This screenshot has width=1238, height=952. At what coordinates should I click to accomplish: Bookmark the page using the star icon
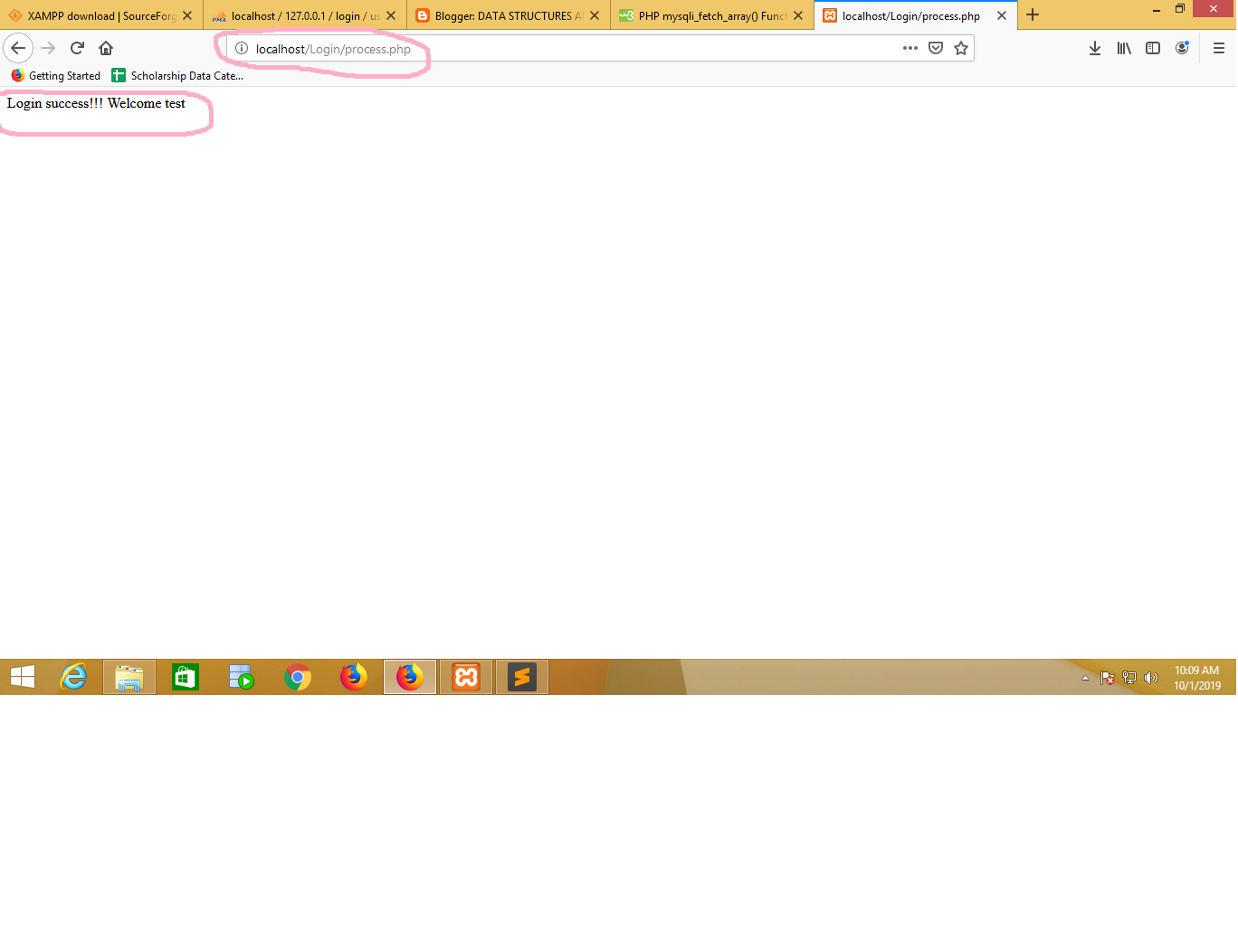click(960, 48)
